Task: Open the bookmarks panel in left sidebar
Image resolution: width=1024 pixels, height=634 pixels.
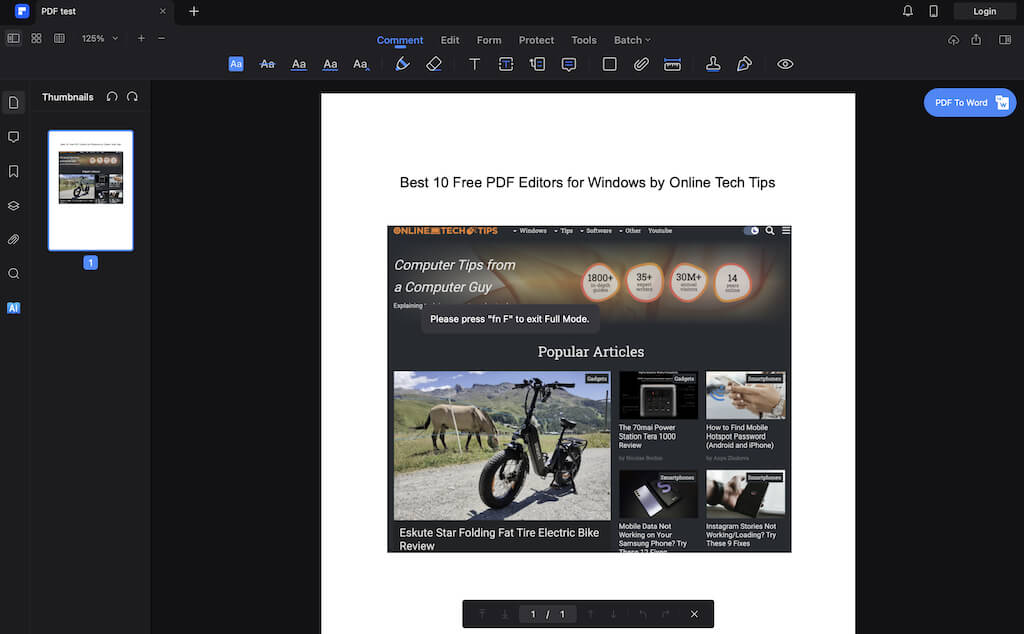Action: (x=14, y=171)
